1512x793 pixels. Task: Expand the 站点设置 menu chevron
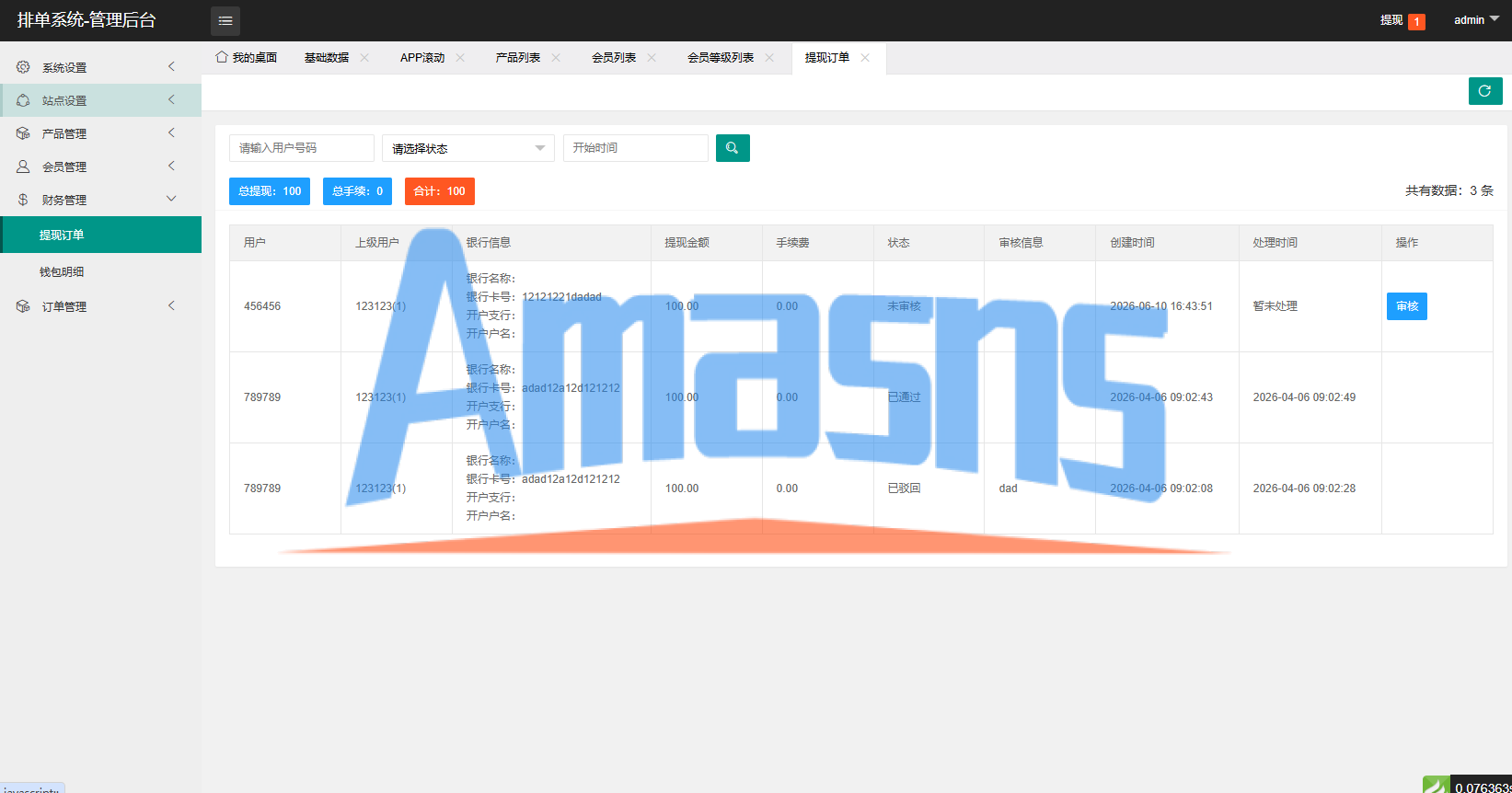[171, 99]
